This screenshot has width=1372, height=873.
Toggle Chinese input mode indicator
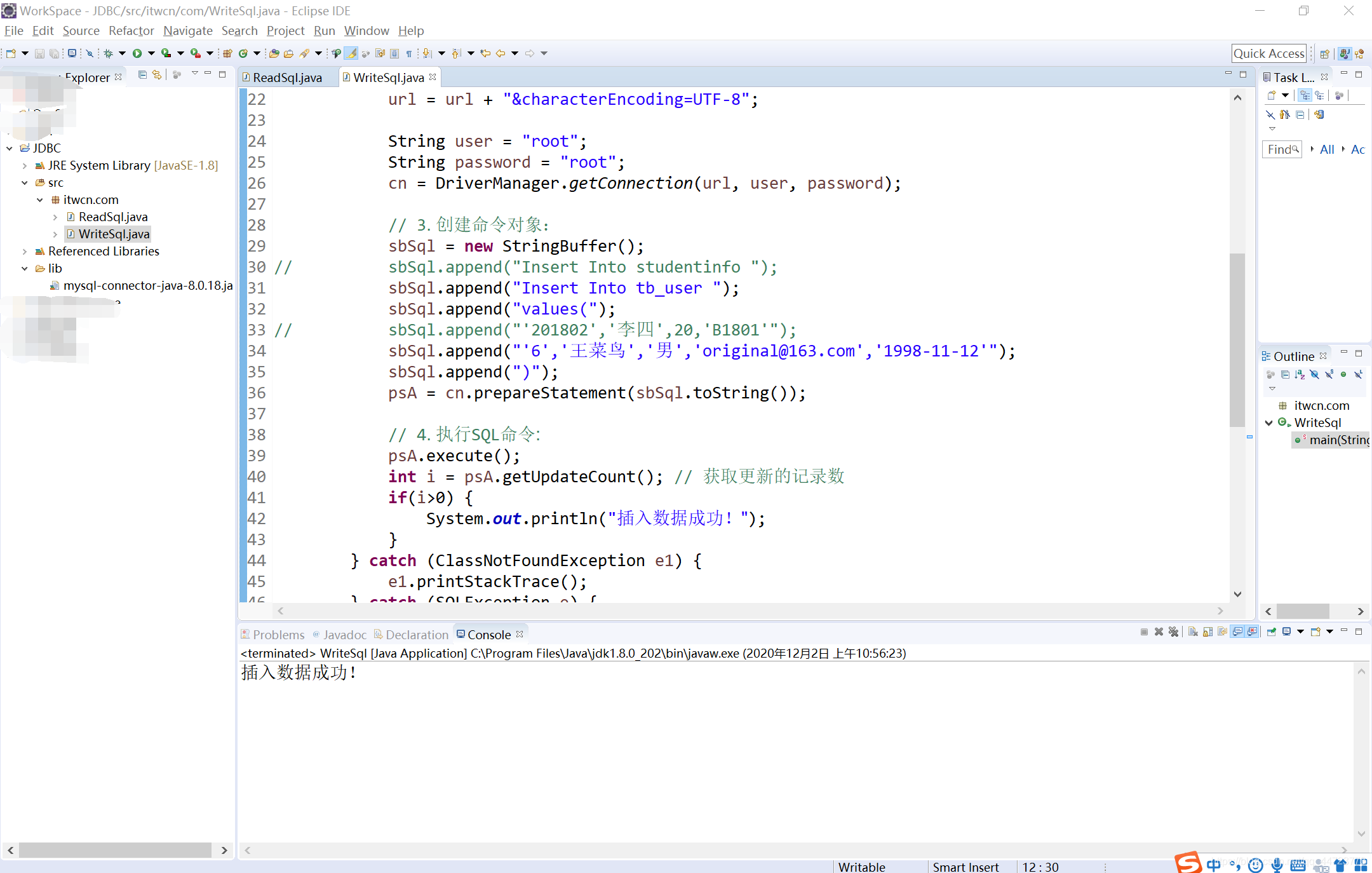tap(1214, 865)
